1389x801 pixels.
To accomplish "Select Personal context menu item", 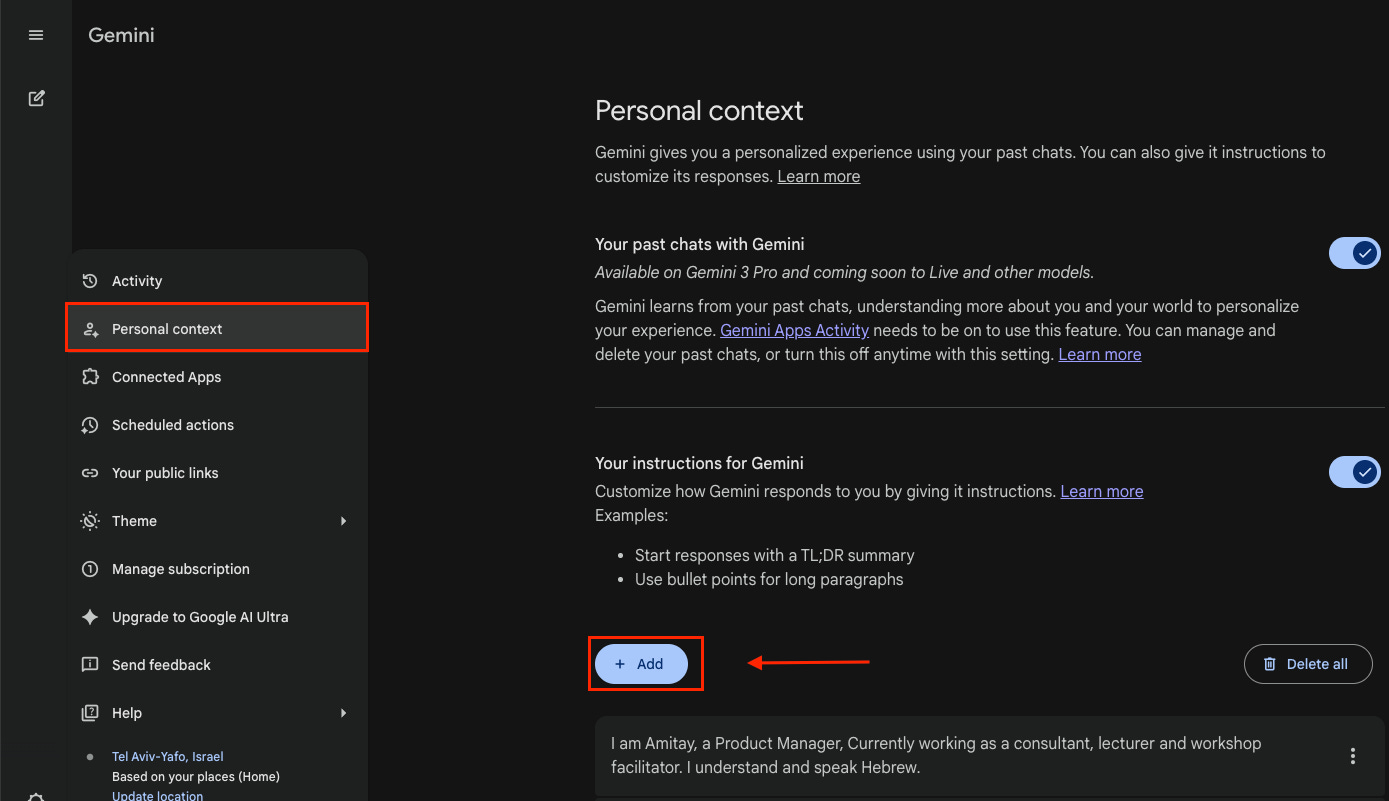I will [218, 329].
